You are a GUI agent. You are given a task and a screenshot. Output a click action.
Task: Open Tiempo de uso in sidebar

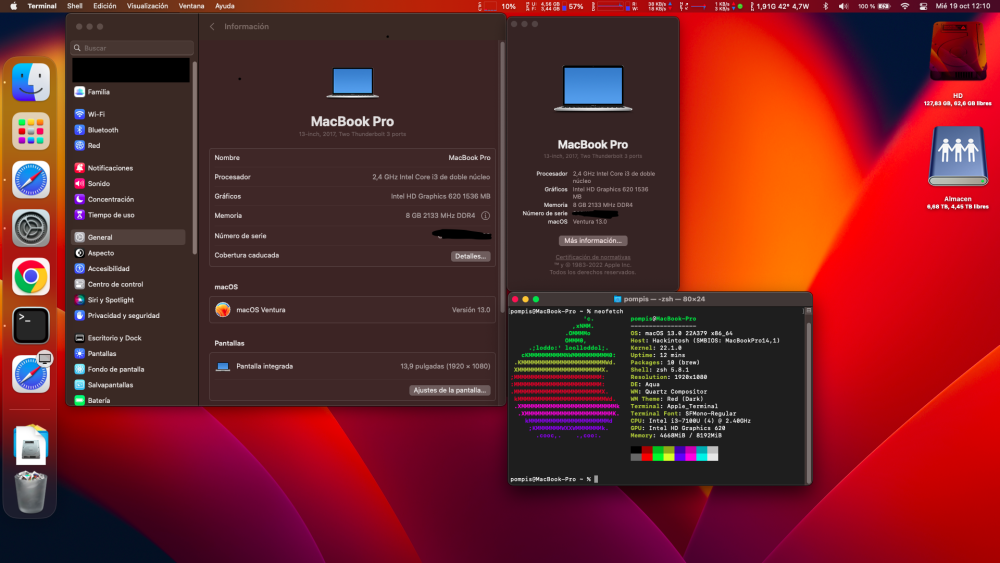[x=128, y=215]
